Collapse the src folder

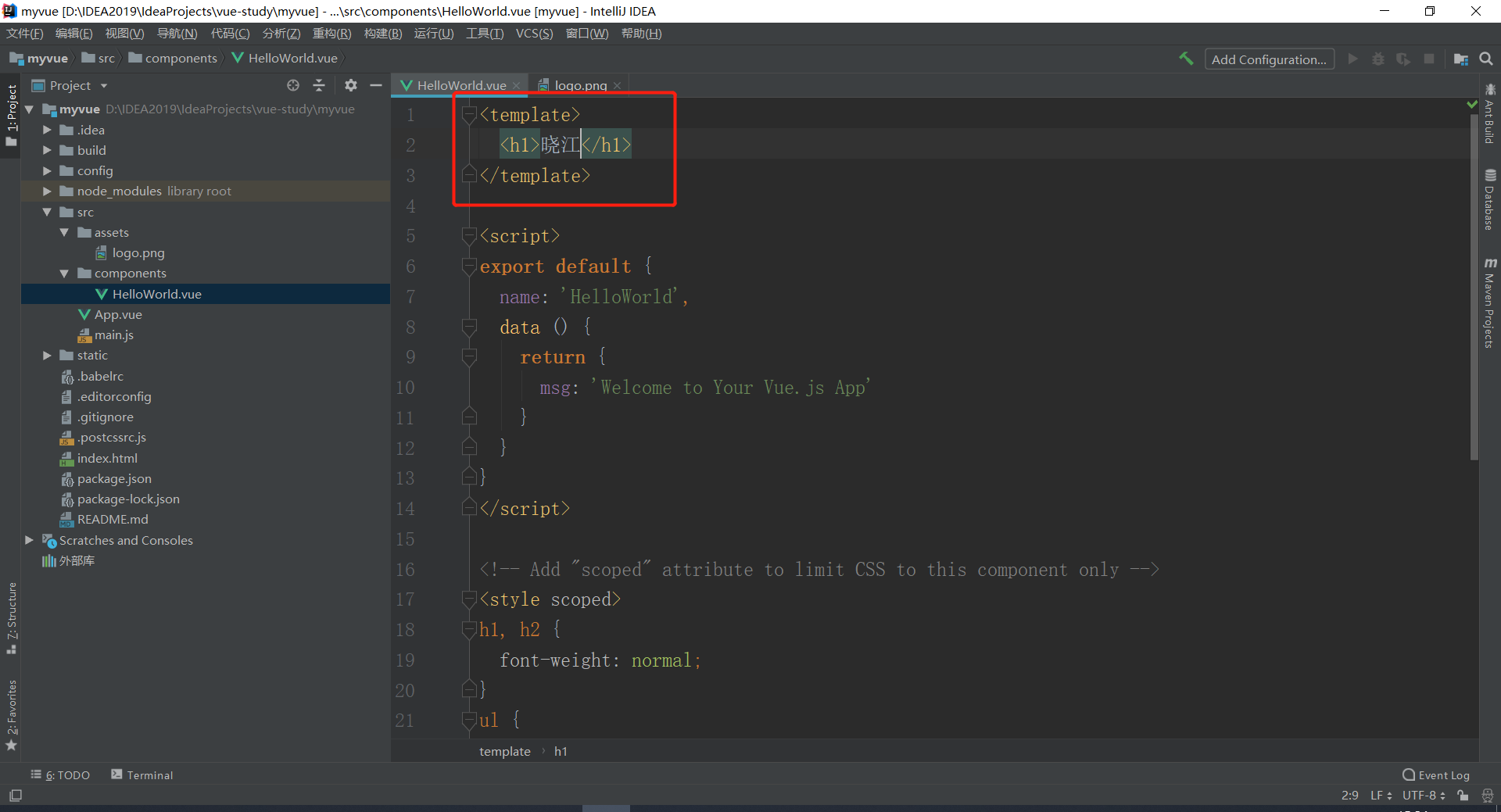[x=47, y=213]
